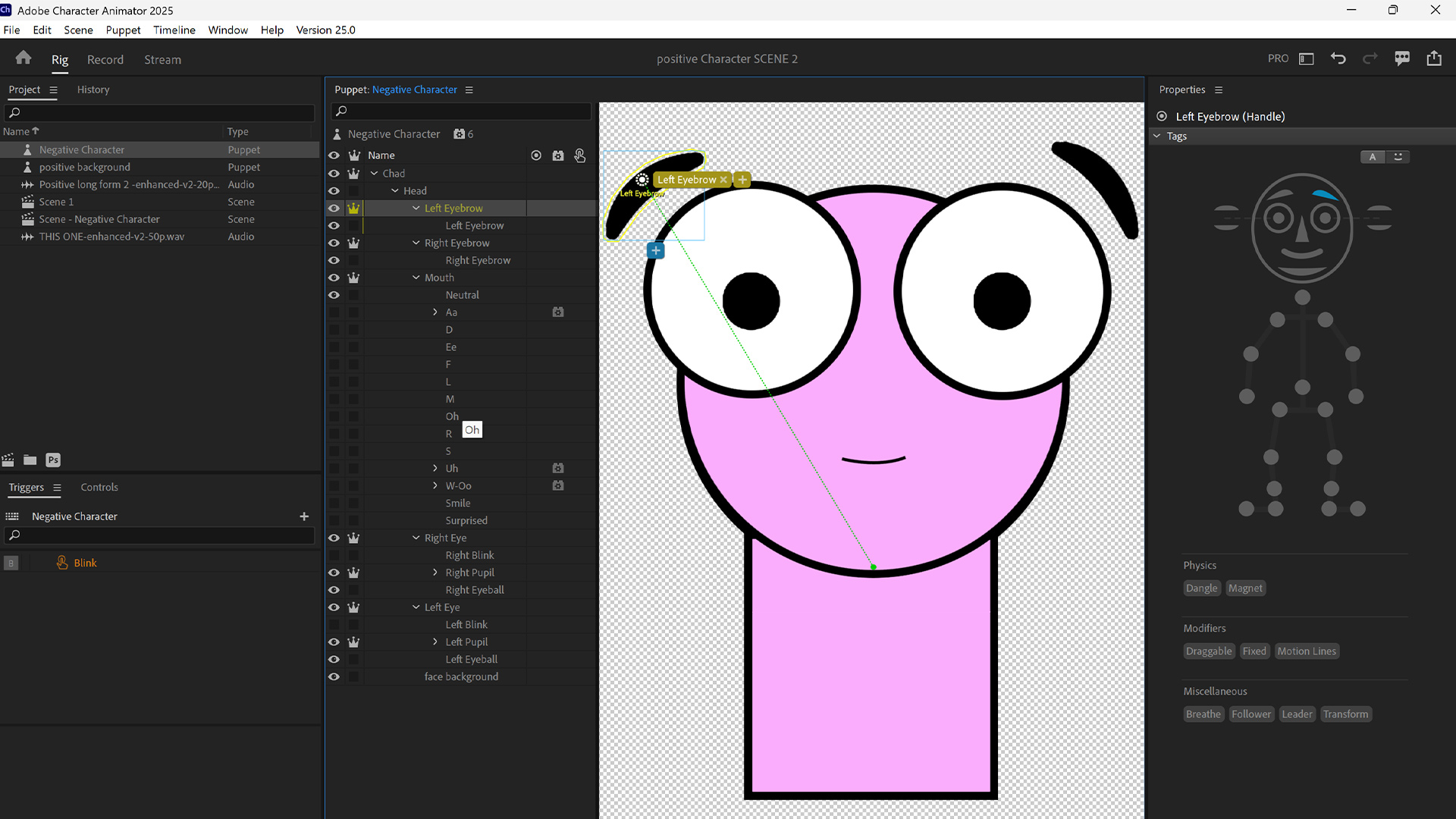Open the Timeline menu

[x=174, y=30]
